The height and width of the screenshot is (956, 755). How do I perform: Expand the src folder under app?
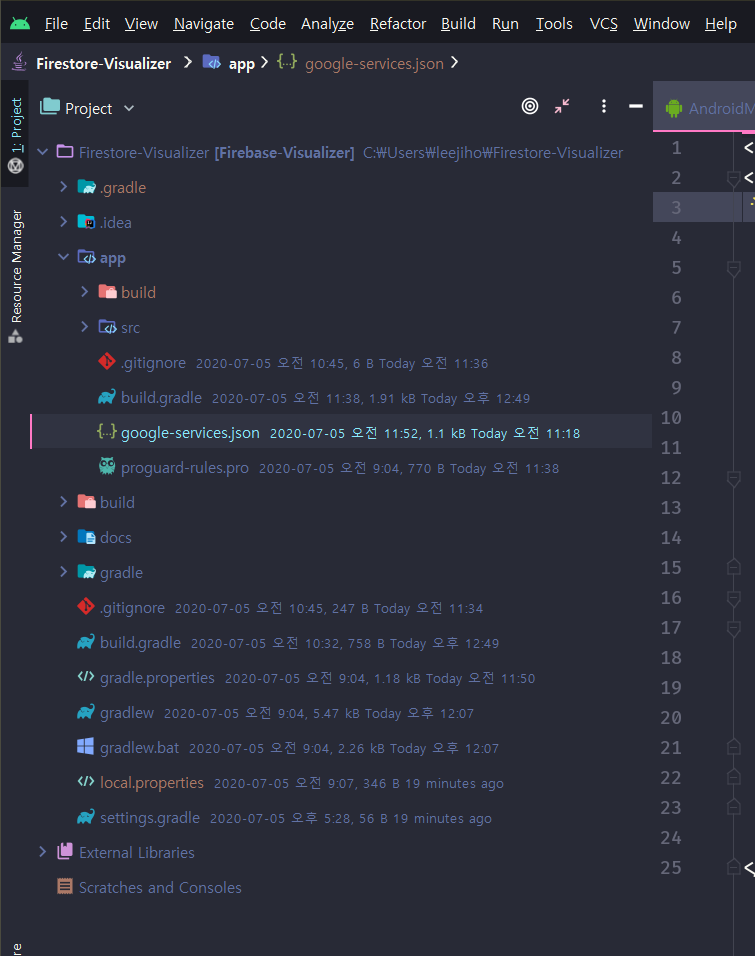point(85,328)
